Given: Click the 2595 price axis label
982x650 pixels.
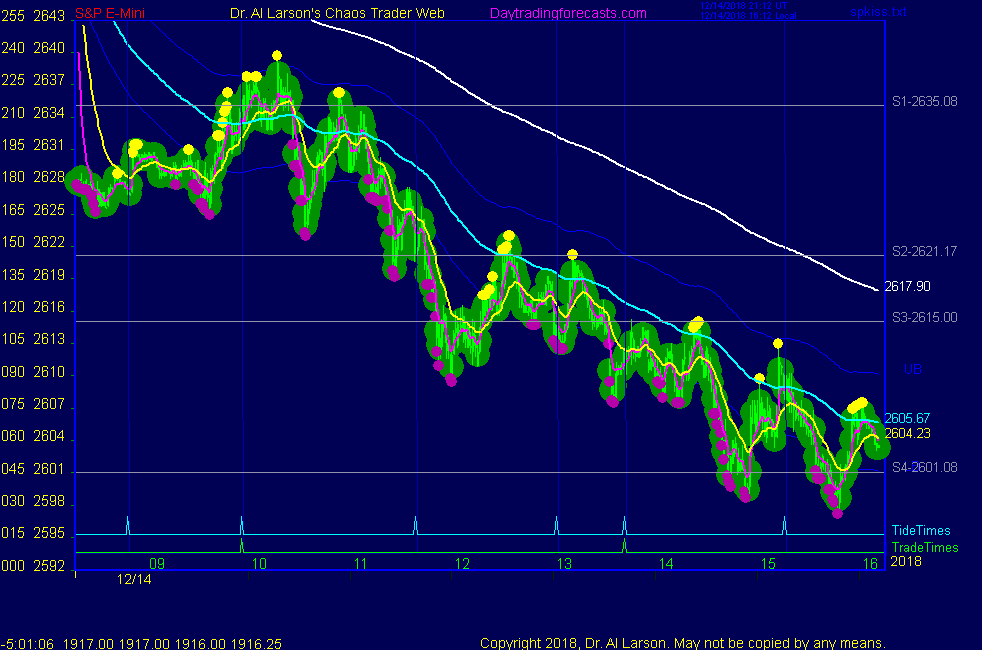Looking at the screenshot, I should (x=49, y=534).
